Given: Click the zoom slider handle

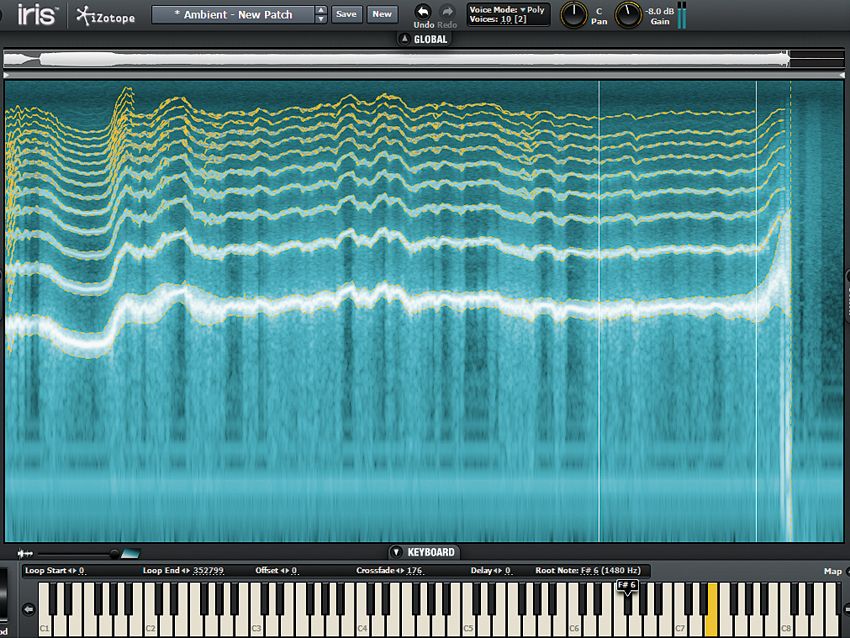Looking at the screenshot, I should (114, 554).
